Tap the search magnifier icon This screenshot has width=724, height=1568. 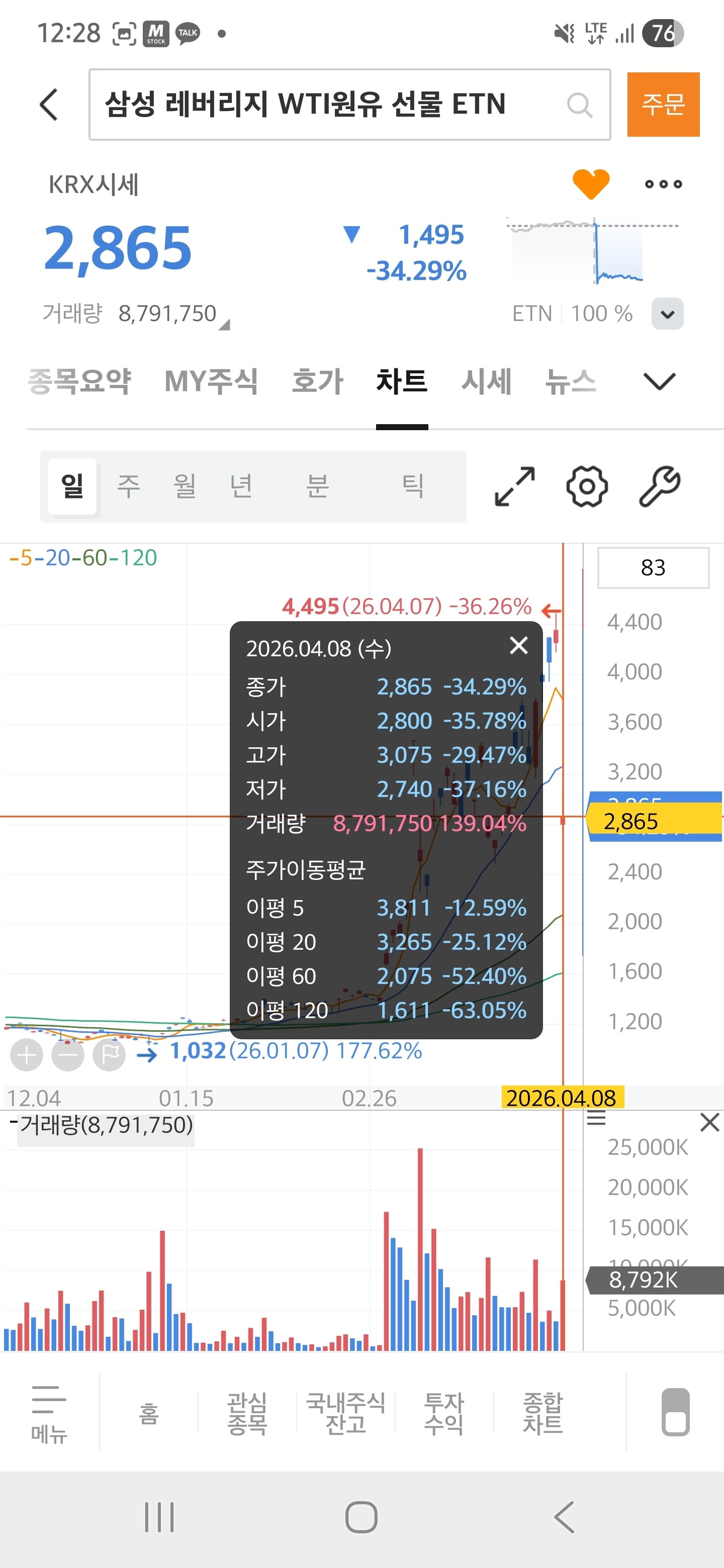pos(579,105)
